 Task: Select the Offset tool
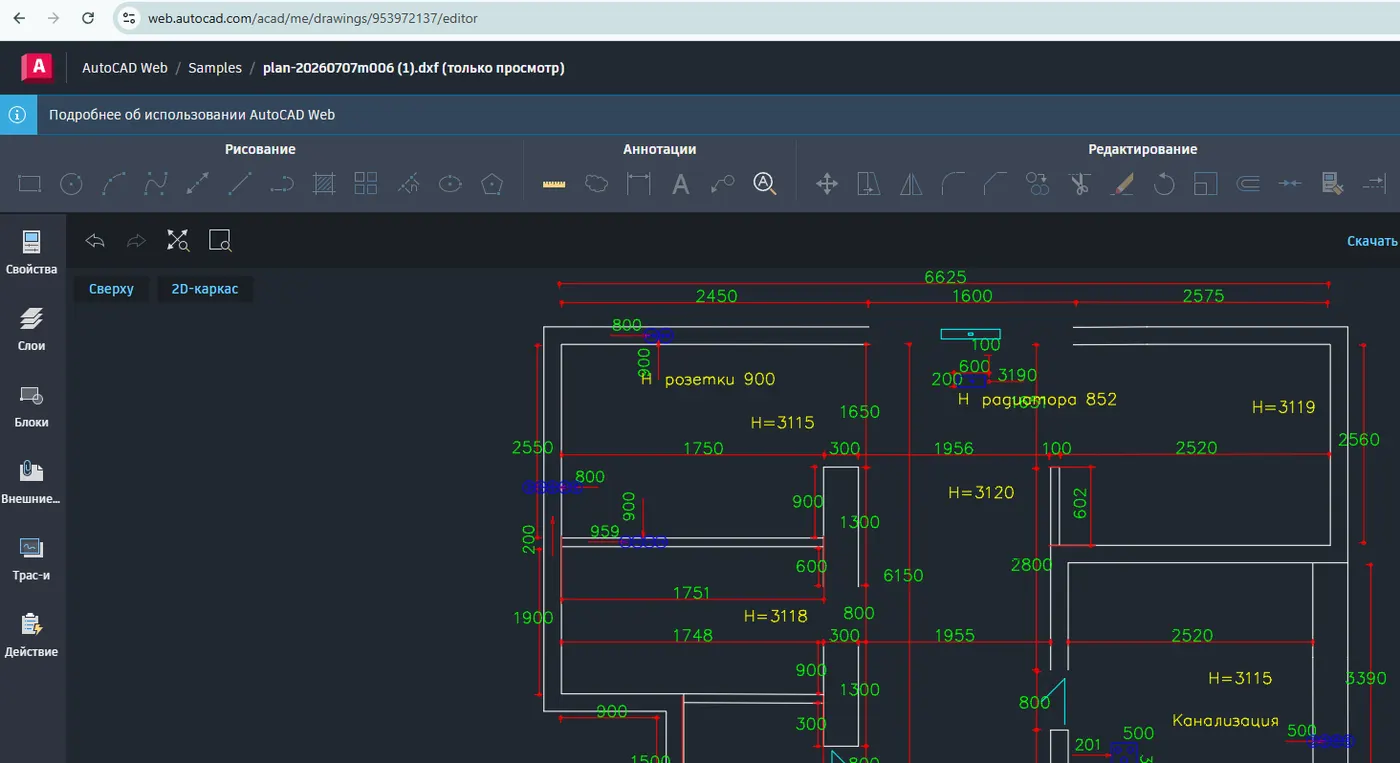(x=1248, y=183)
